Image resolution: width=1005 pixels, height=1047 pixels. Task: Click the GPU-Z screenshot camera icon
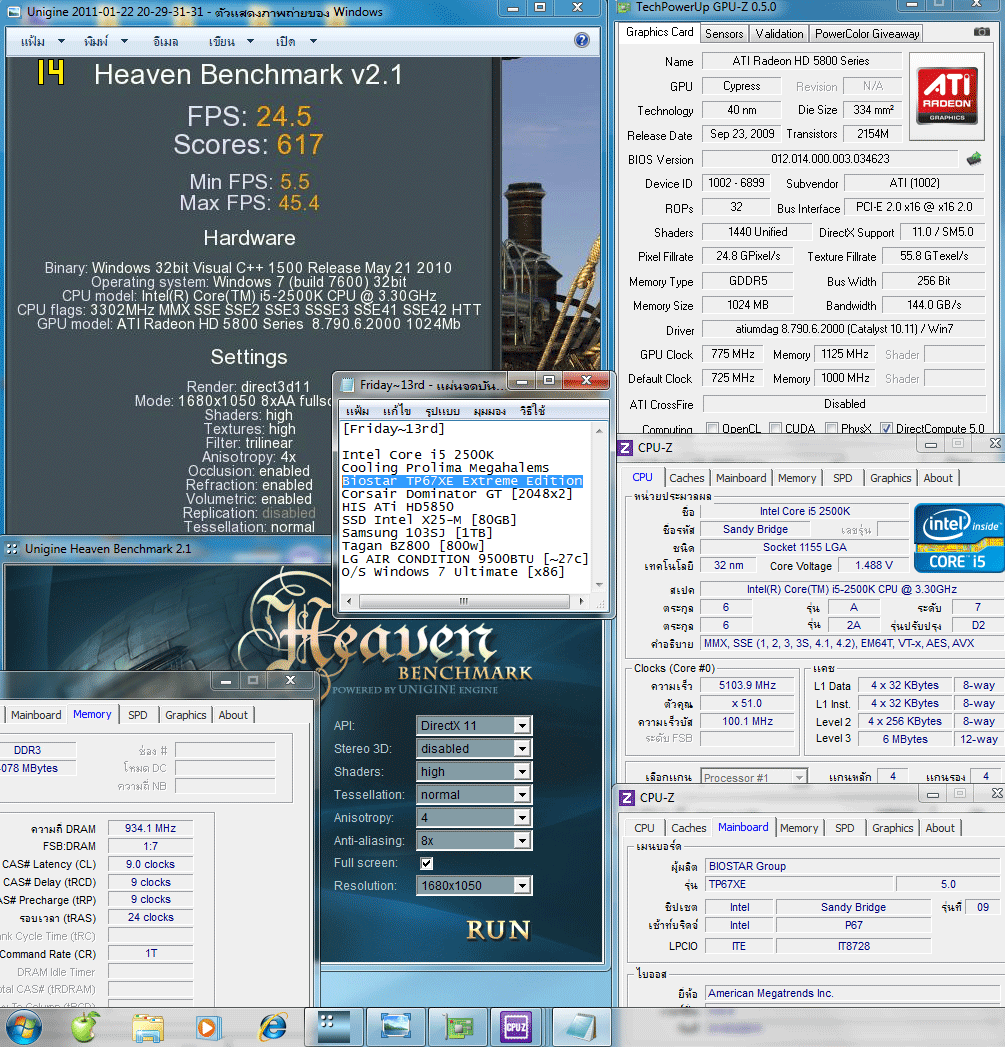click(981, 31)
